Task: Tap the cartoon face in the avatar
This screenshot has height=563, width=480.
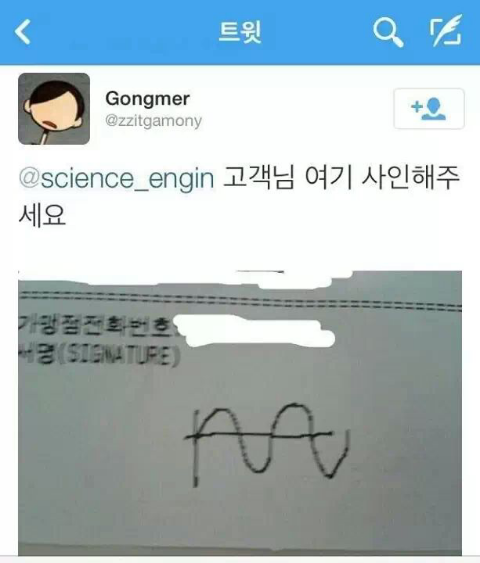Action: [x=54, y=106]
